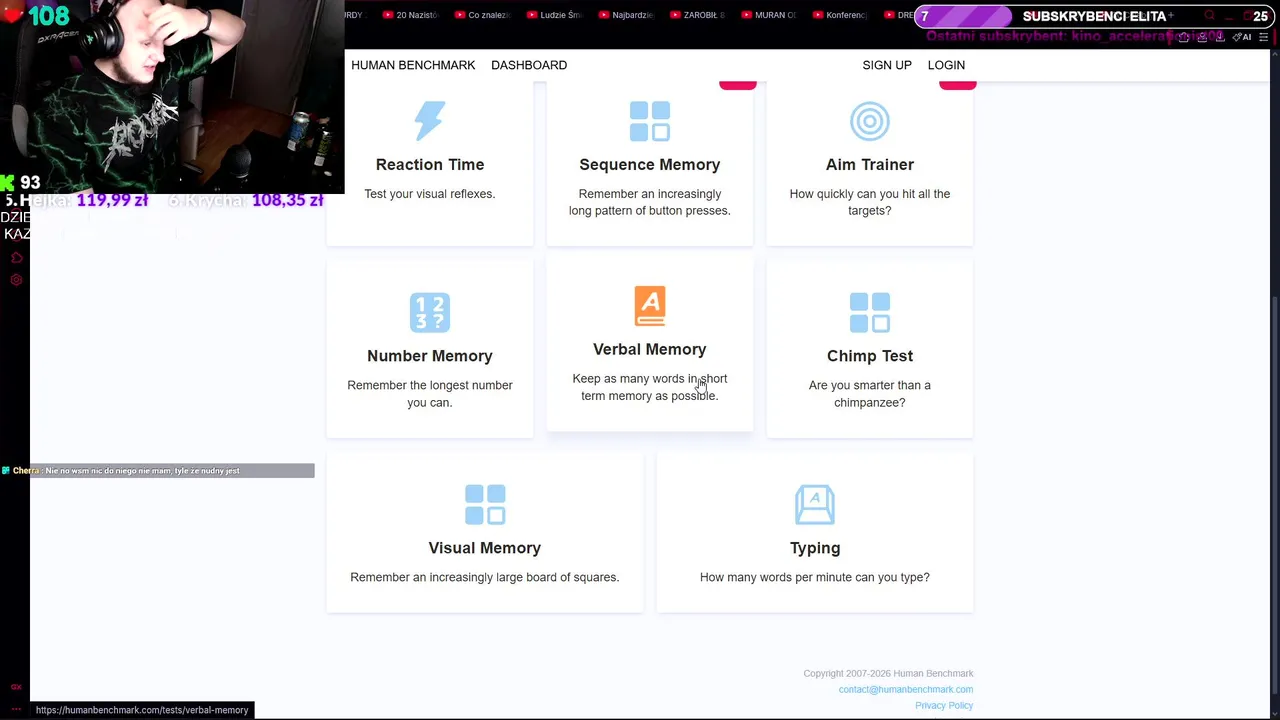Click 'Are you smarter than a chimpanzee?' text
This screenshot has height=720, width=1280.
point(870,394)
